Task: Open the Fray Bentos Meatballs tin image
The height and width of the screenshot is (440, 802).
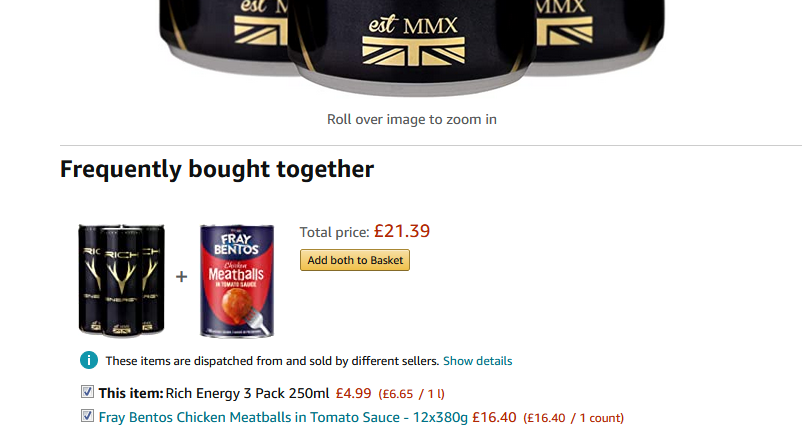Action: (x=237, y=279)
